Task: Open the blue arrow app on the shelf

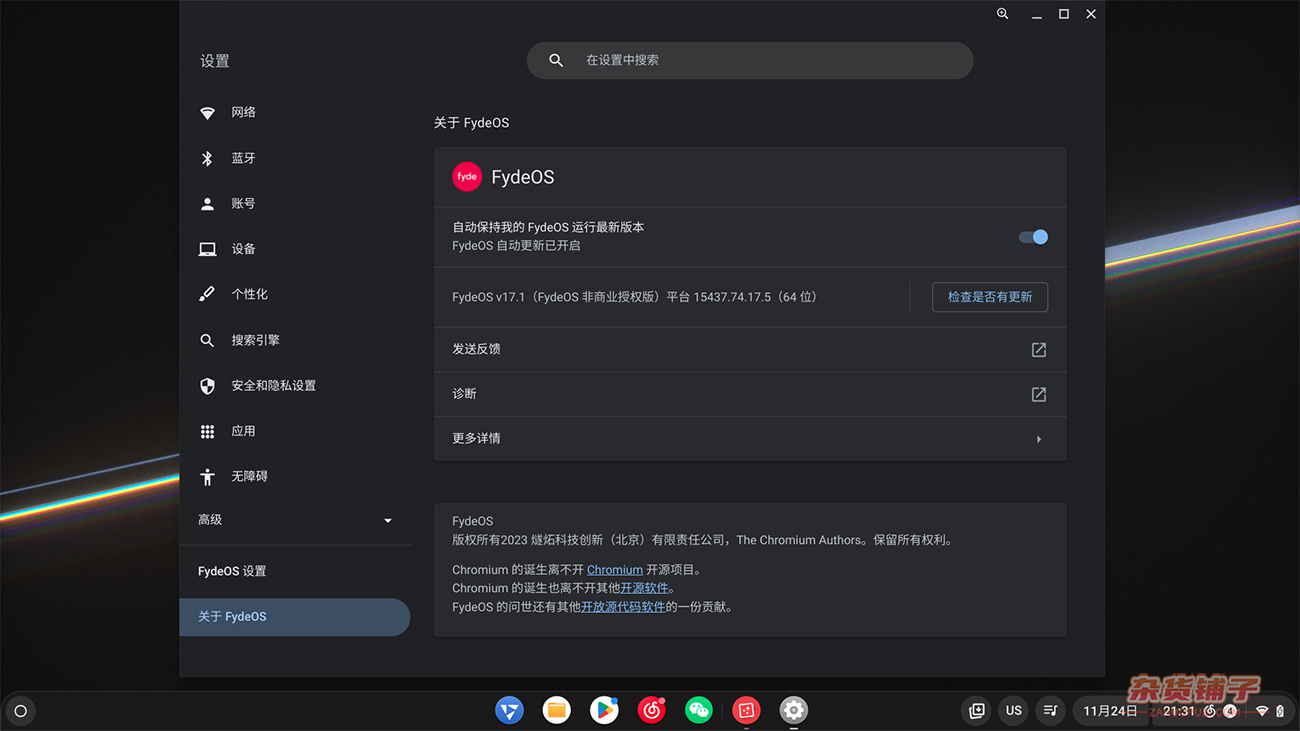Action: click(x=510, y=710)
